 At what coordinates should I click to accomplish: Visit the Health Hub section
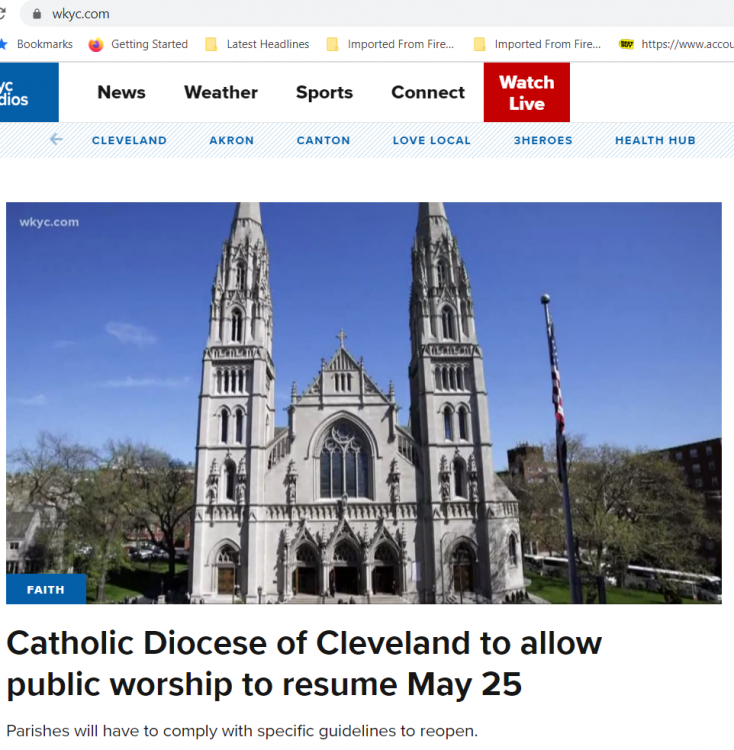point(655,141)
